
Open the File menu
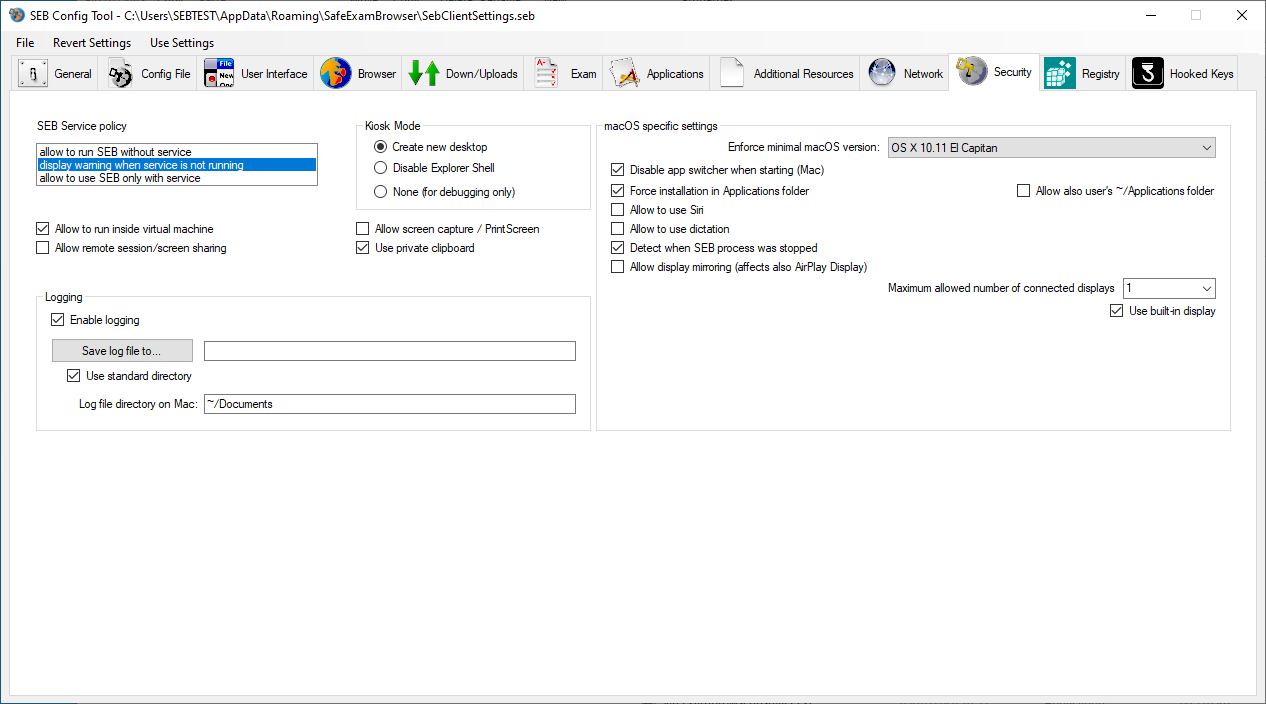pos(25,43)
